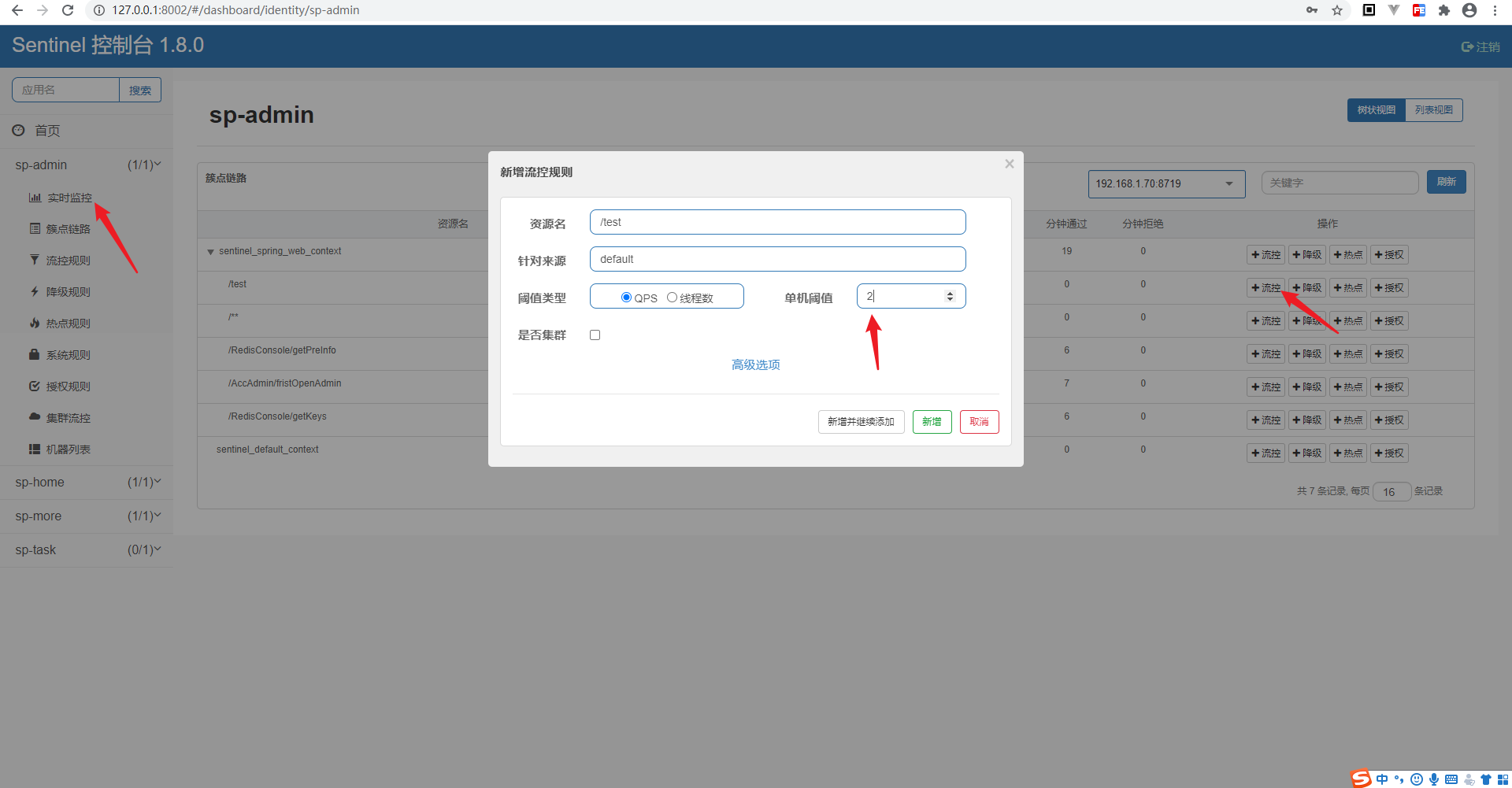Select 线程数 threshold type radio

coord(672,297)
